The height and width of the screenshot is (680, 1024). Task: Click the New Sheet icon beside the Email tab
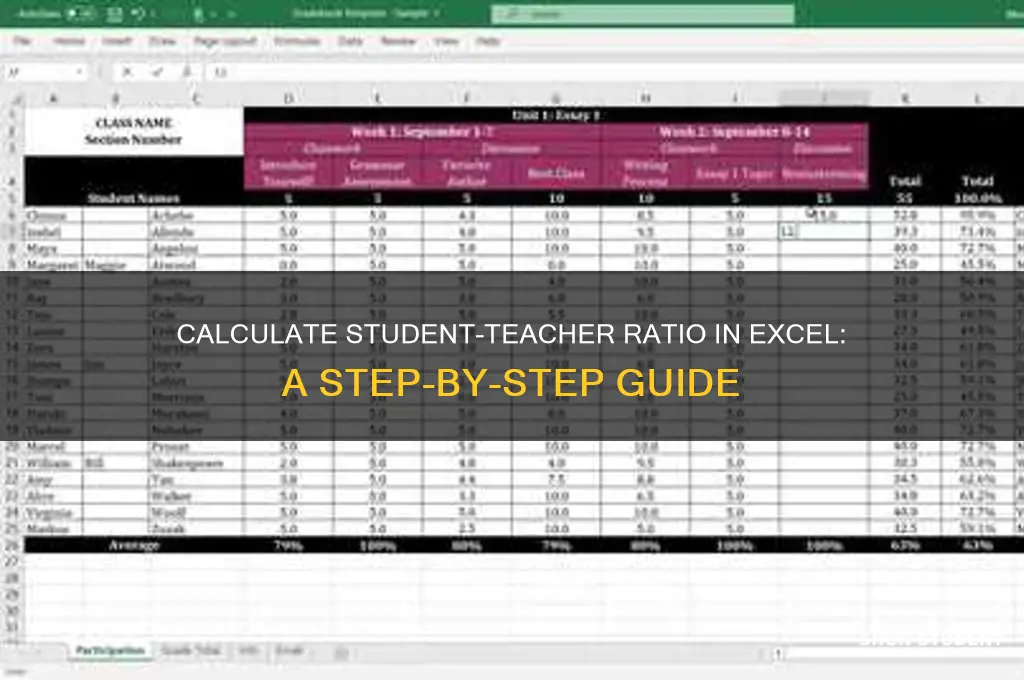pyautogui.click(x=341, y=653)
